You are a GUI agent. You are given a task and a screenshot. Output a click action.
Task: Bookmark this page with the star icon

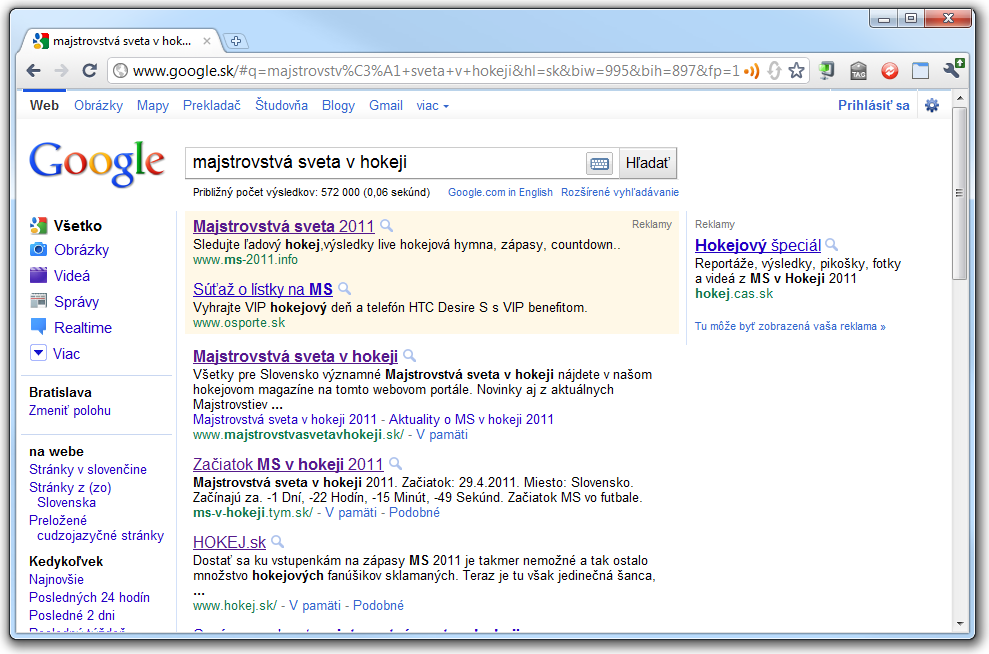pyautogui.click(x=796, y=71)
